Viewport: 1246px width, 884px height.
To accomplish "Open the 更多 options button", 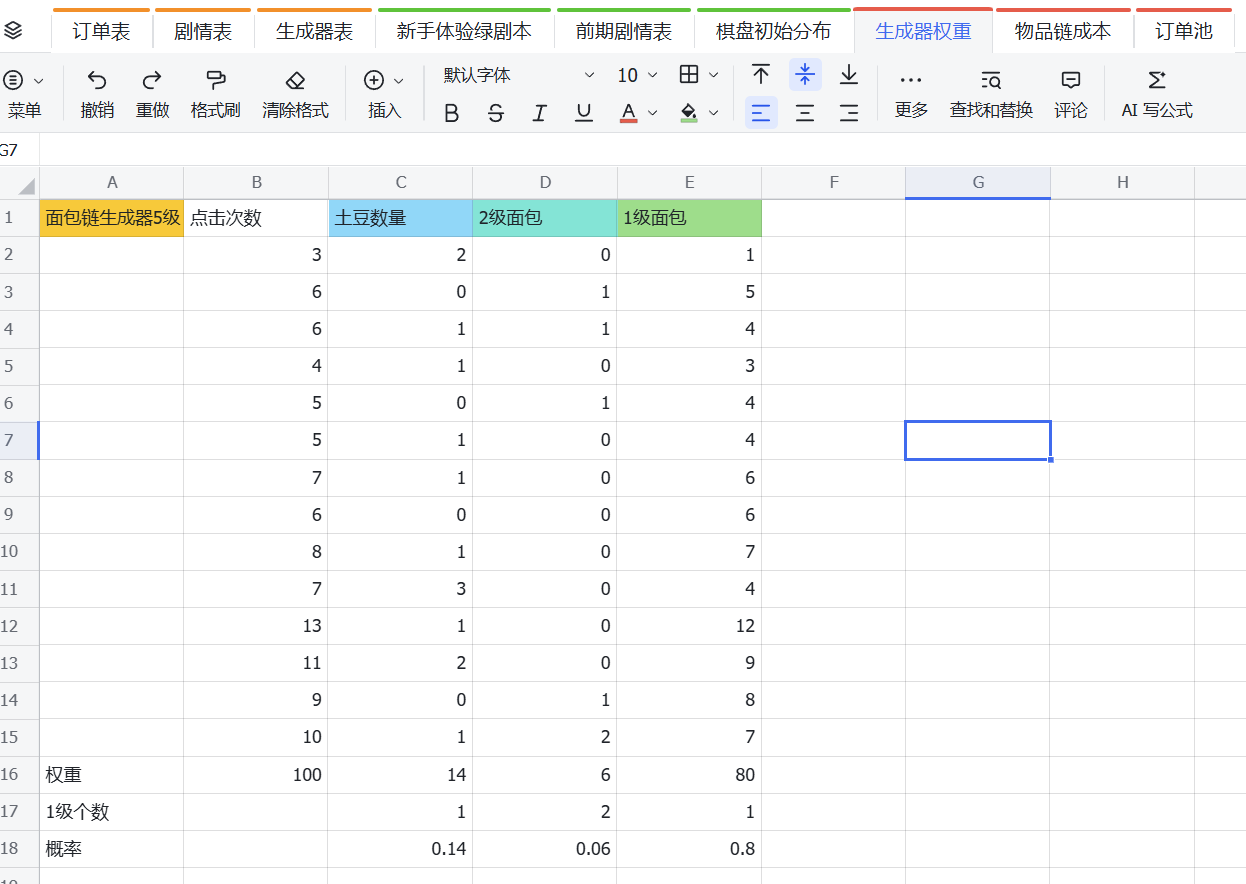I will pos(911,94).
